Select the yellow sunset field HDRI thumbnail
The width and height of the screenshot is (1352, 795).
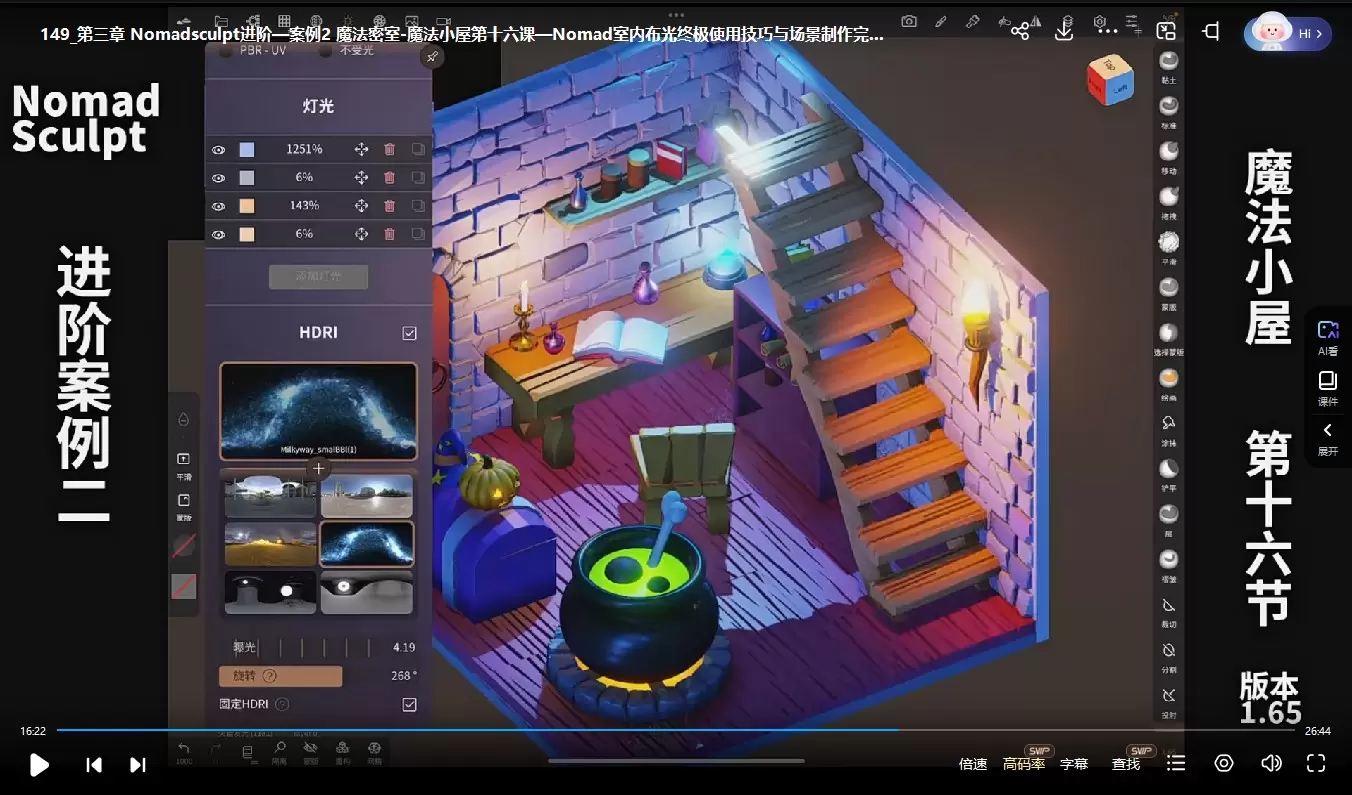[270, 543]
